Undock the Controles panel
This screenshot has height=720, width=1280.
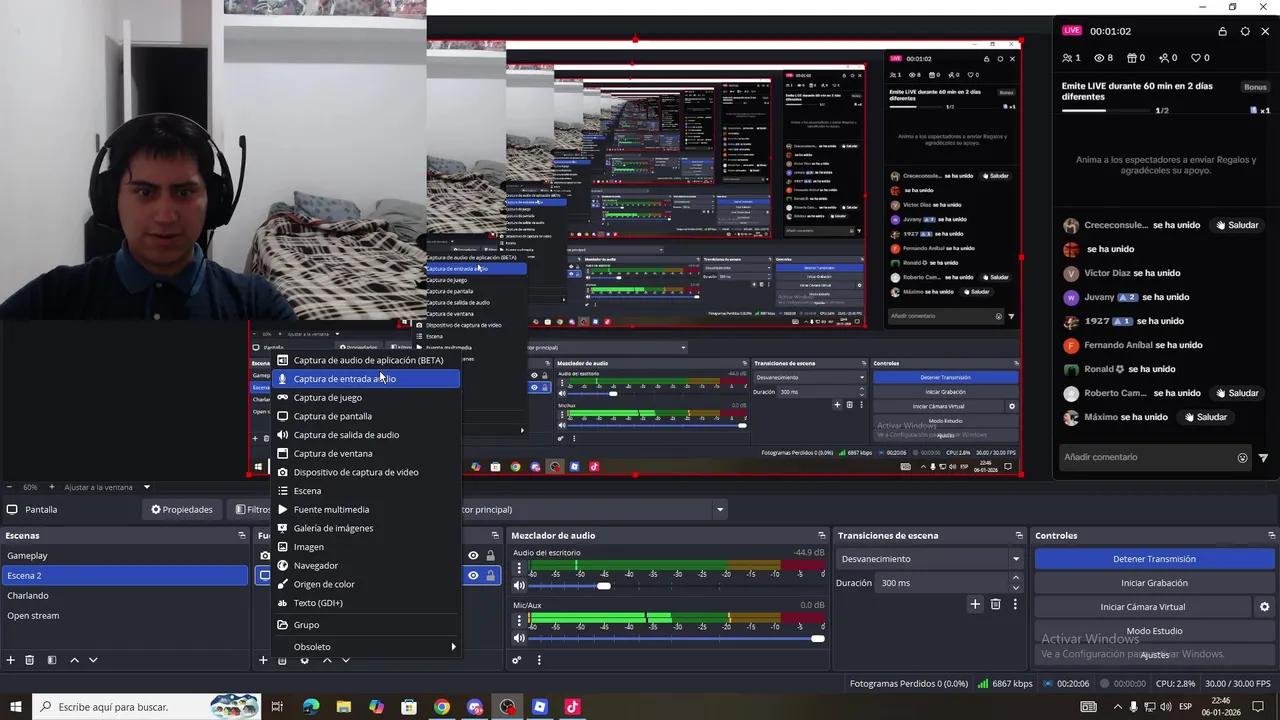[1269, 536]
